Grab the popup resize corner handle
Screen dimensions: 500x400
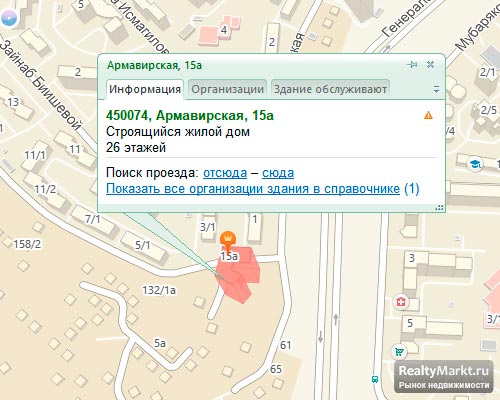tap(439, 207)
